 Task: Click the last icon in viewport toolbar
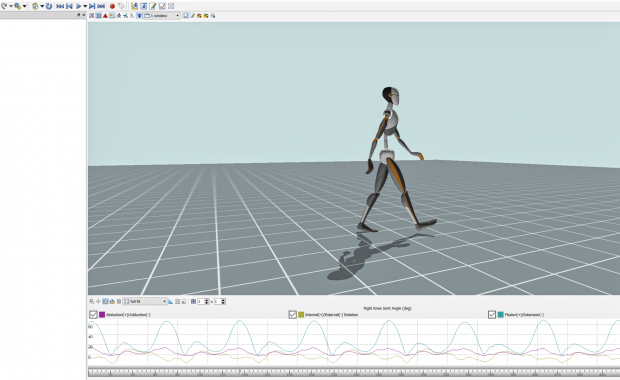[213, 16]
